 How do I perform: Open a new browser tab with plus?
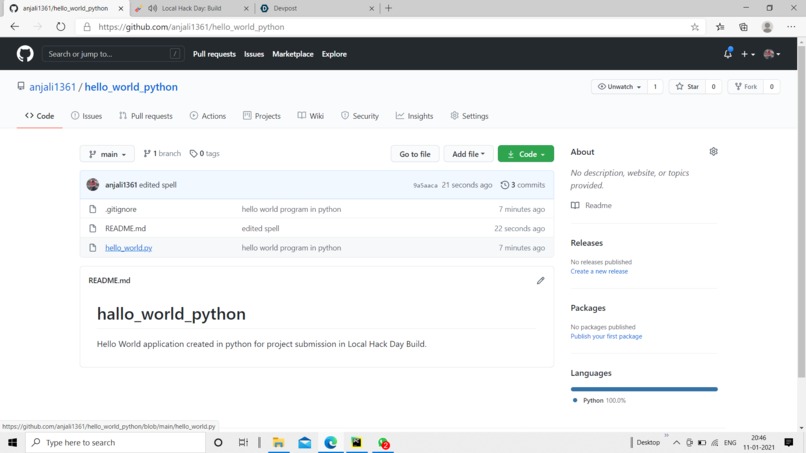389,8
